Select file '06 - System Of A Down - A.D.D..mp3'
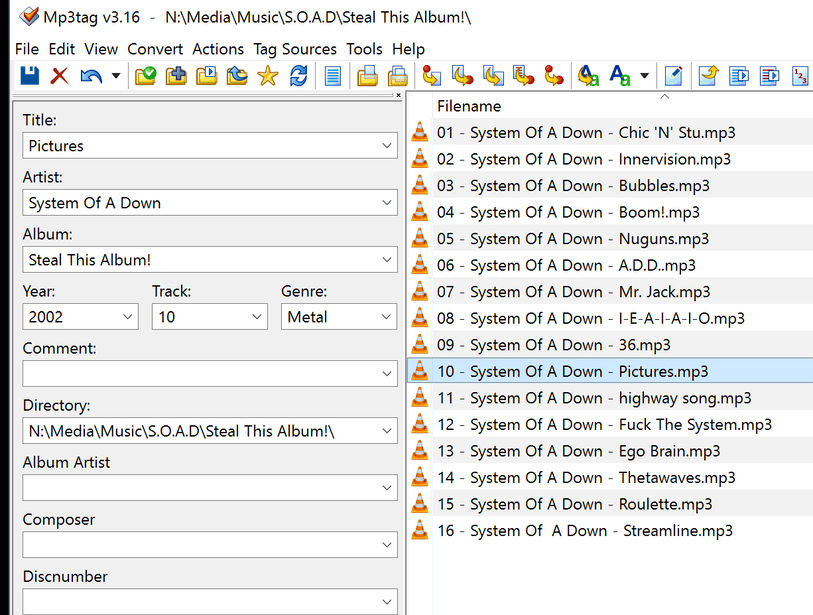 pyautogui.click(x=566, y=265)
